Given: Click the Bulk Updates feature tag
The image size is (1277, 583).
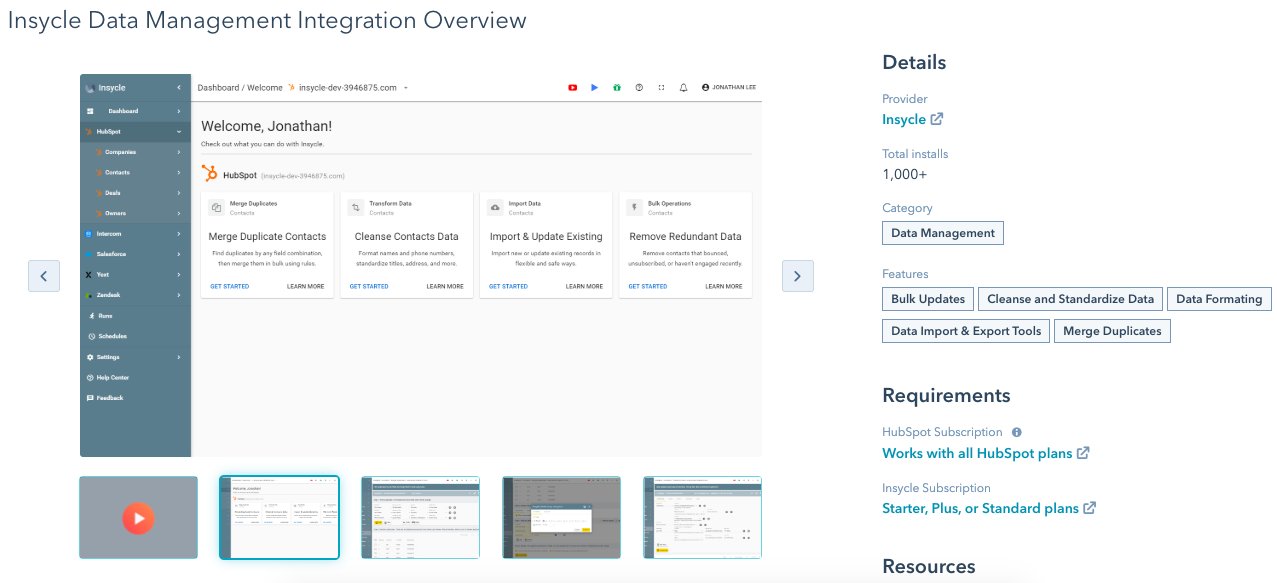Looking at the screenshot, I should [928, 299].
